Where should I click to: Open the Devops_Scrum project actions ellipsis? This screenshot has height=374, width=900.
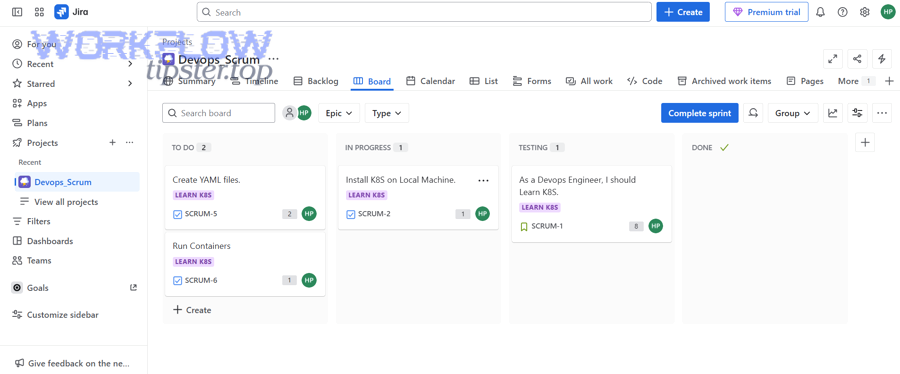coord(274,59)
